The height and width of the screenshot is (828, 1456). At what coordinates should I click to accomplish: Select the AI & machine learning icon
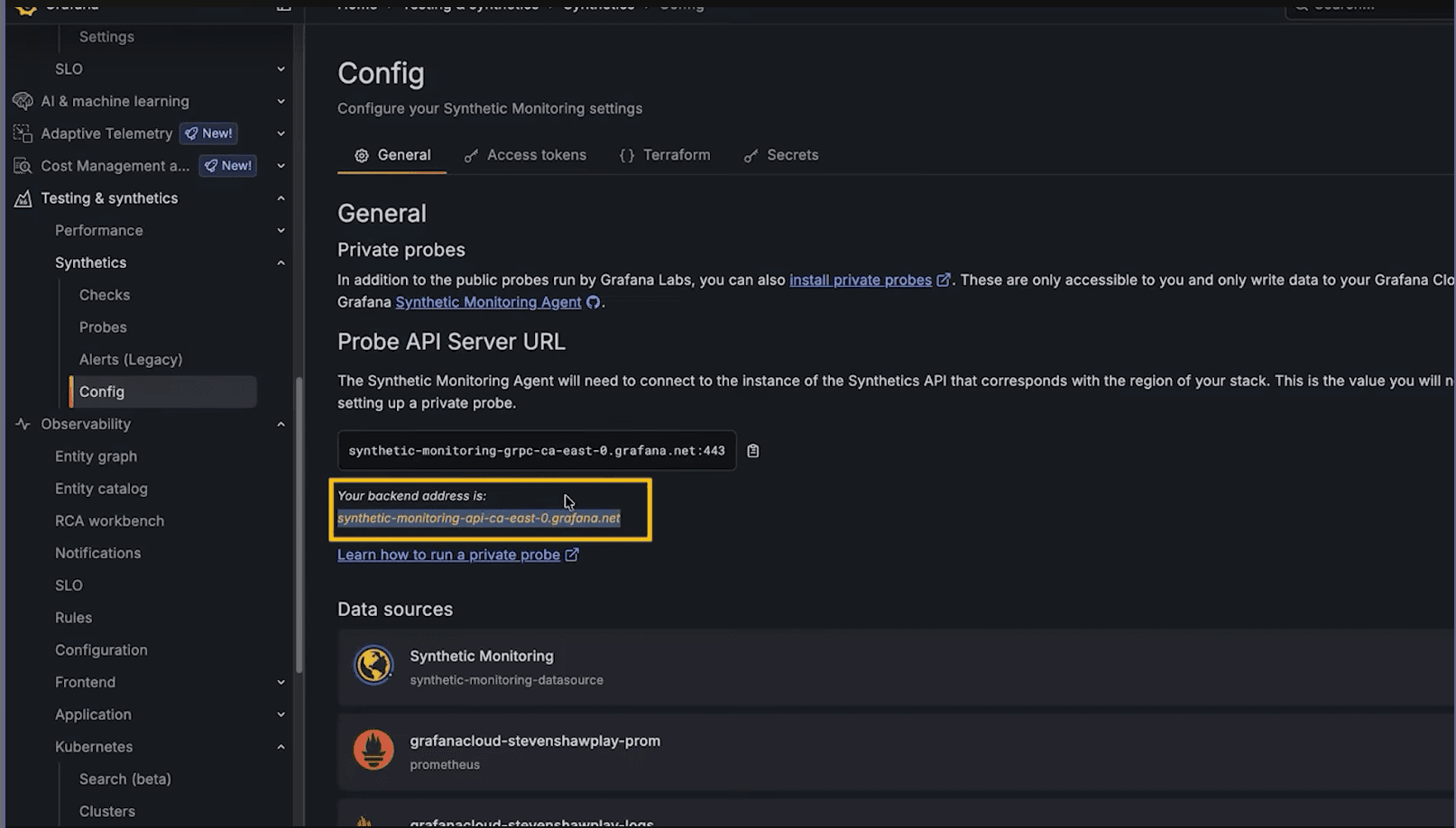pyautogui.click(x=22, y=101)
